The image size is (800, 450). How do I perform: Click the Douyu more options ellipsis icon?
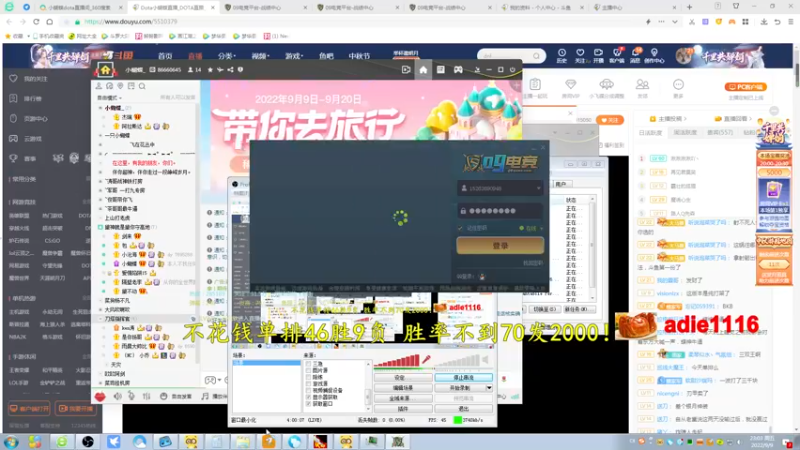[678, 85]
